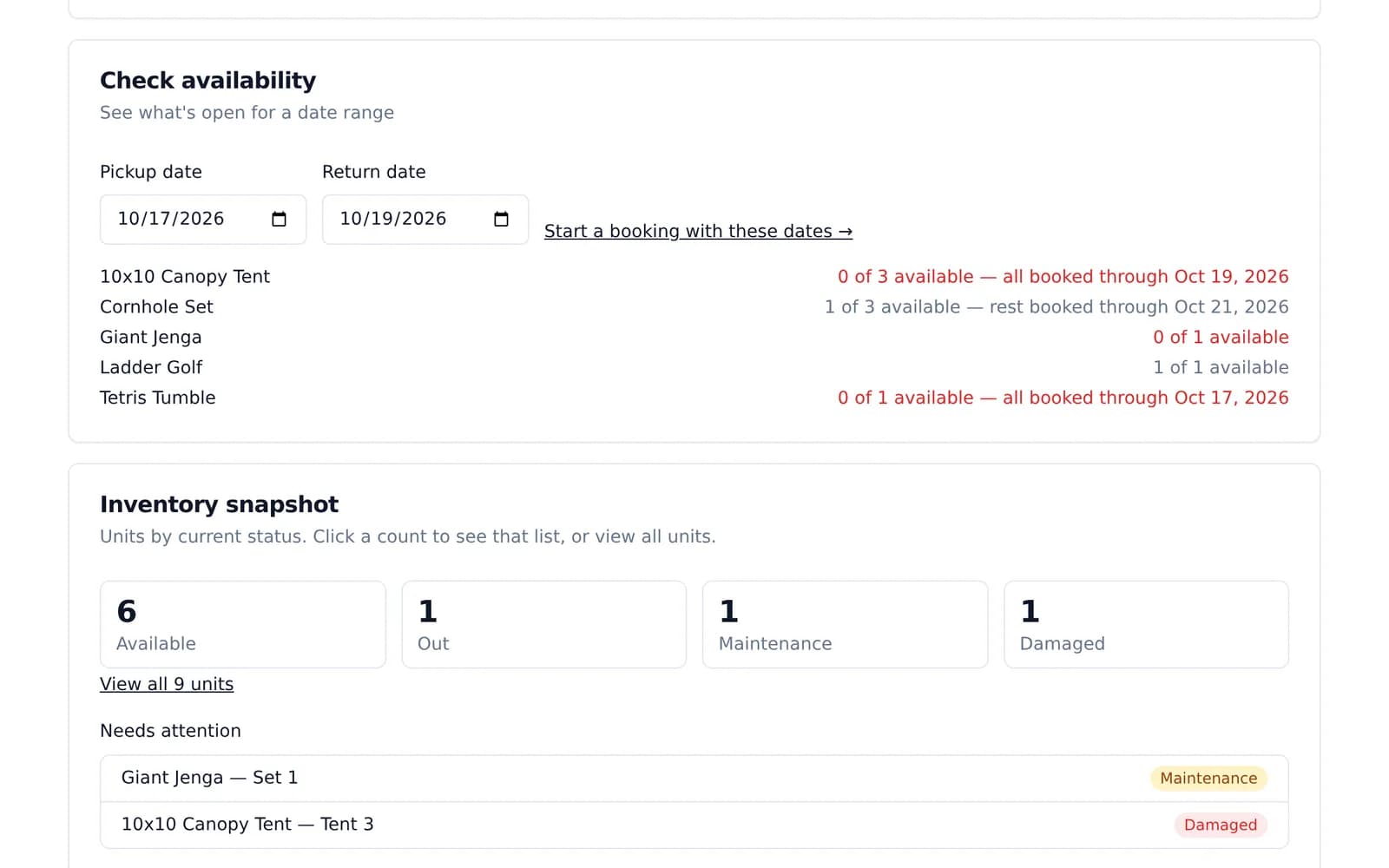Click '0 of 1 available — all booked through Oct 17, 2026'

point(1063,398)
